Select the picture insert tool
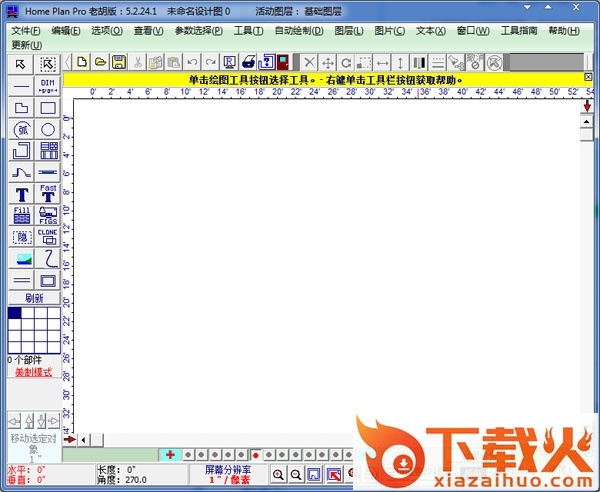Screen dimensions: 600x492 click(x=21, y=259)
